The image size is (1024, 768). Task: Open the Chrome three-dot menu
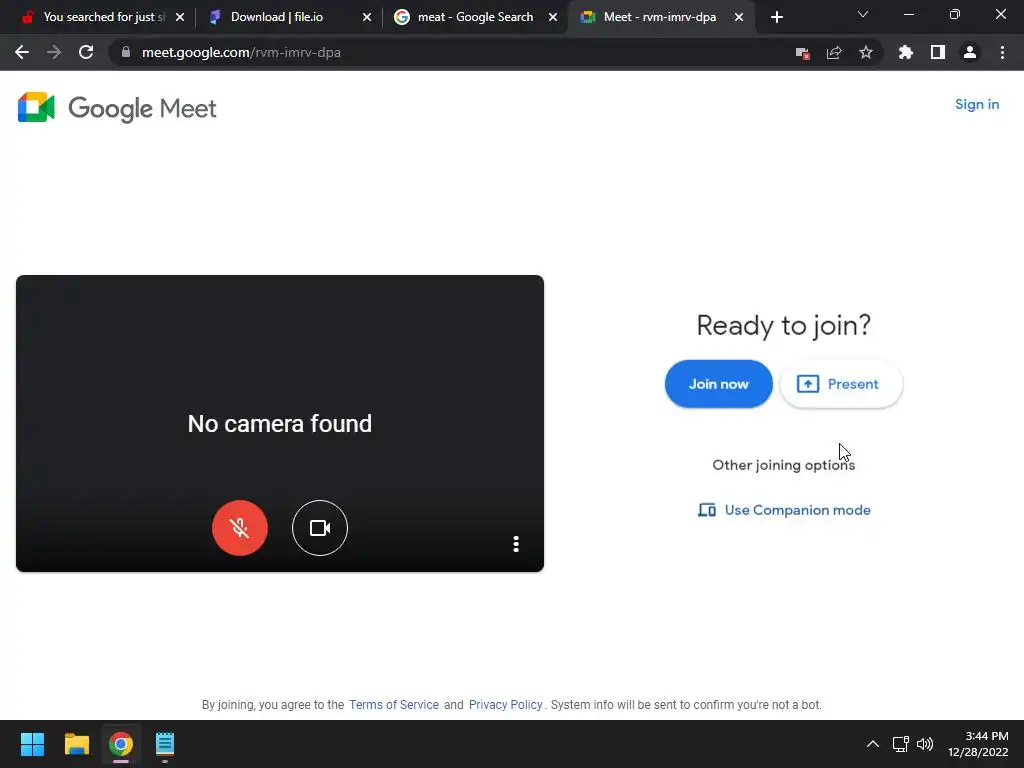click(x=1002, y=52)
